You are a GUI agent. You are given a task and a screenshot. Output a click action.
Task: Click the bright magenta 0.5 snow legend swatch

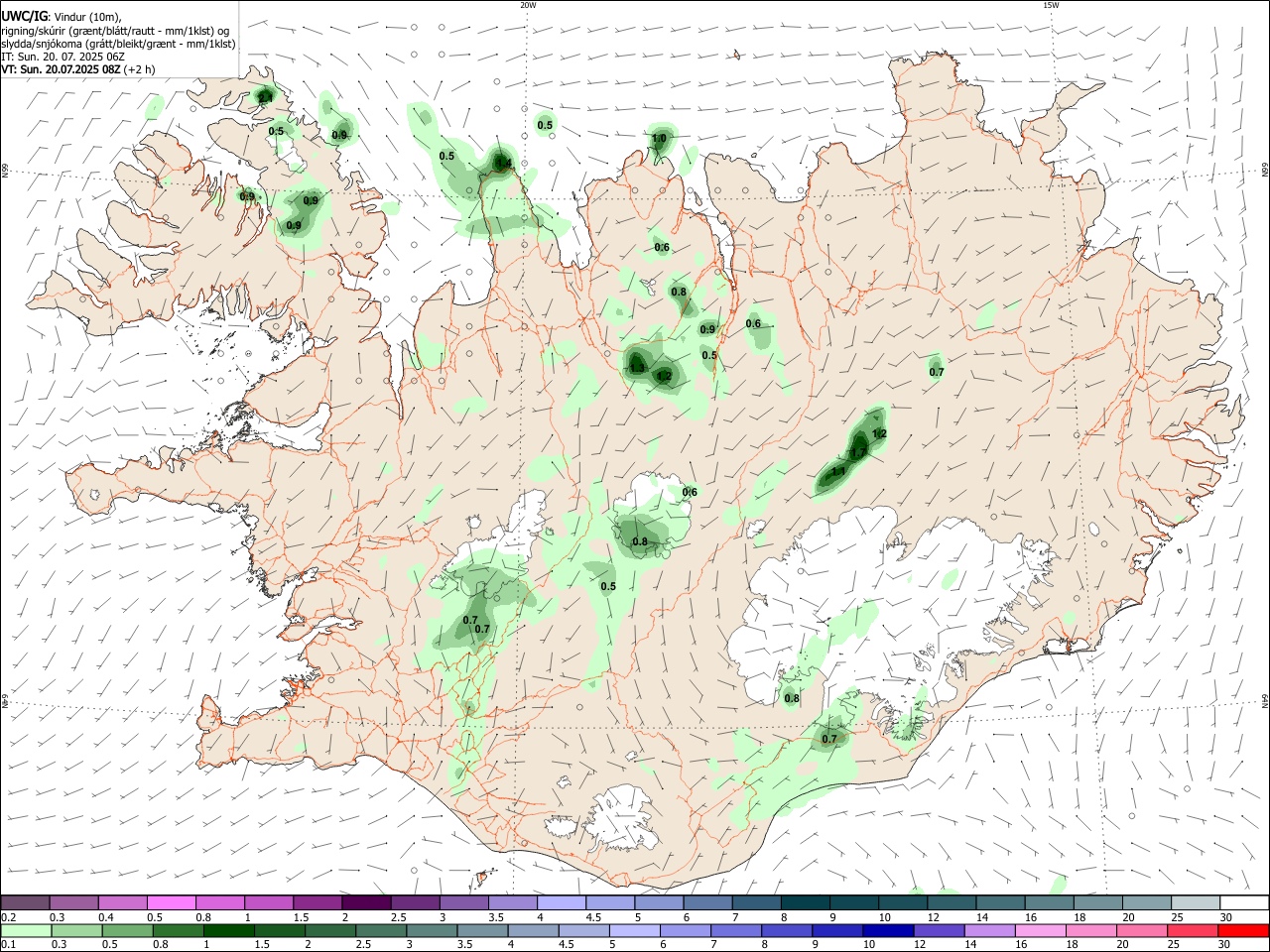point(170,903)
